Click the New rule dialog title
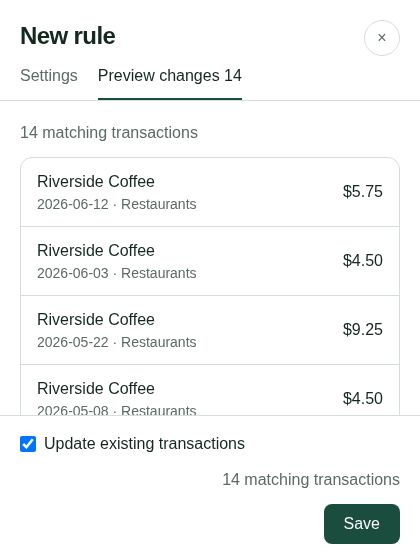This screenshot has width=420, height=560. [x=68, y=36]
